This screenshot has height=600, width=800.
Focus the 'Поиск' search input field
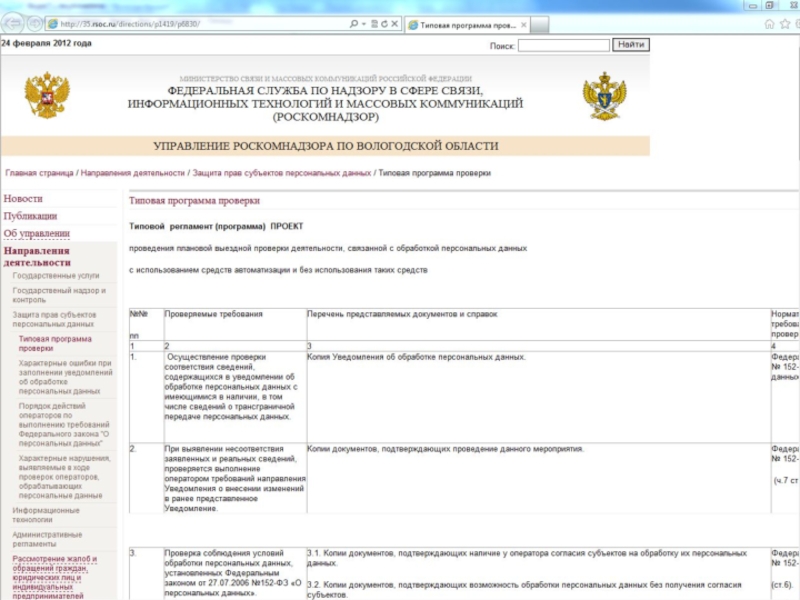(564, 45)
